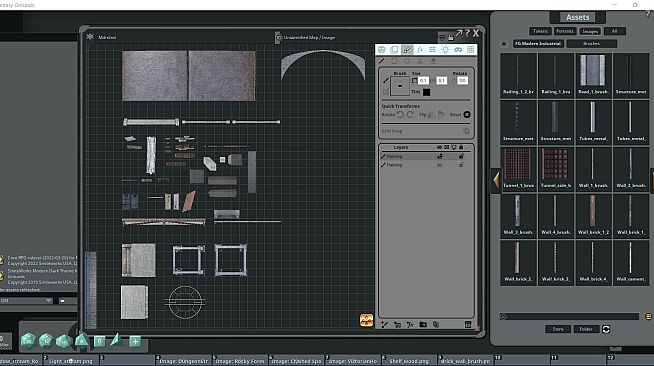Screen dimensions: 654x366
Task: Select the Tunnel_1_brush asset thumbnail
Action: click(518, 169)
